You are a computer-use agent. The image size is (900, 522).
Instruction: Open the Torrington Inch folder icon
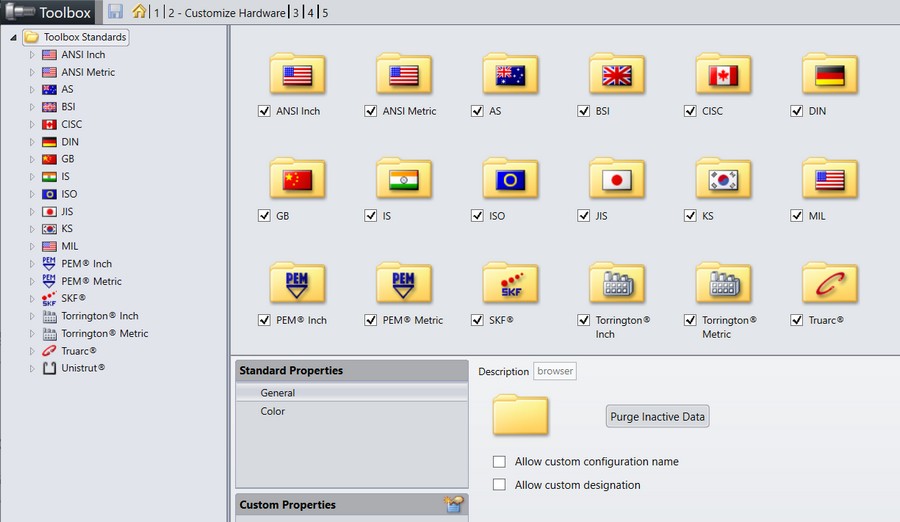click(x=617, y=283)
